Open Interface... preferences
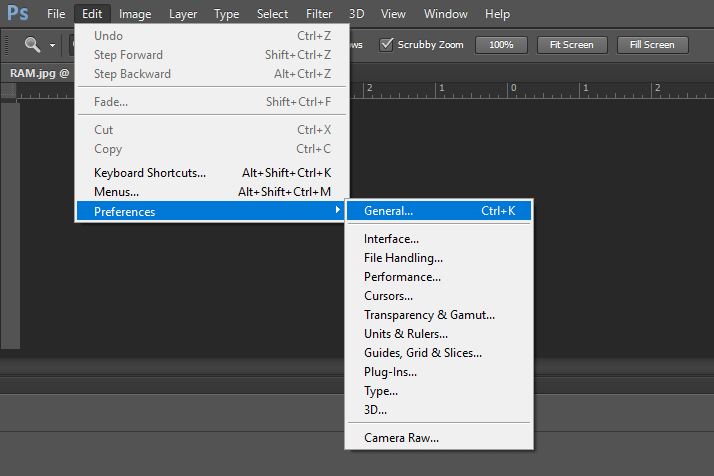Image resolution: width=714 pixels, height=476 pixels. 439,239
